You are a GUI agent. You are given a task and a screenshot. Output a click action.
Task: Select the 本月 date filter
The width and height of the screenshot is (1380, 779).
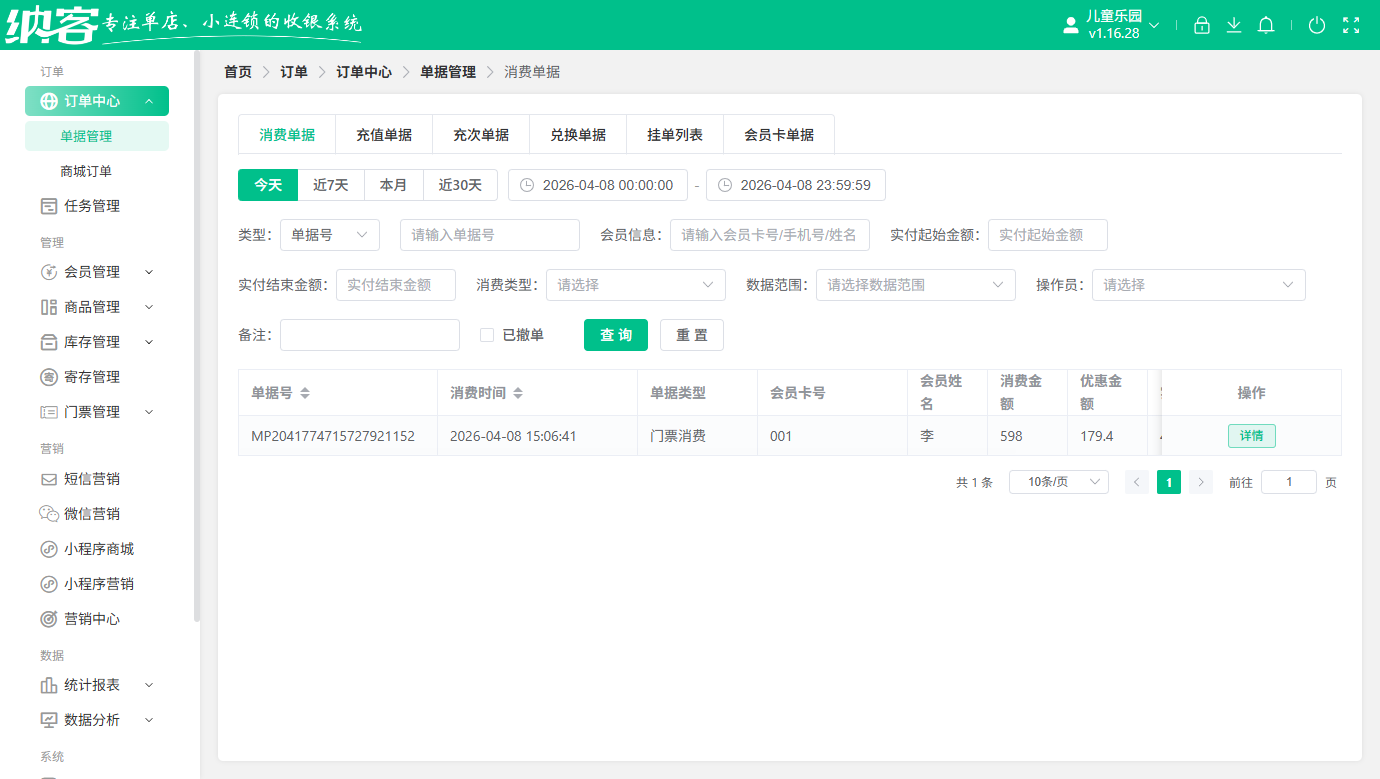(x=394, y=185)
